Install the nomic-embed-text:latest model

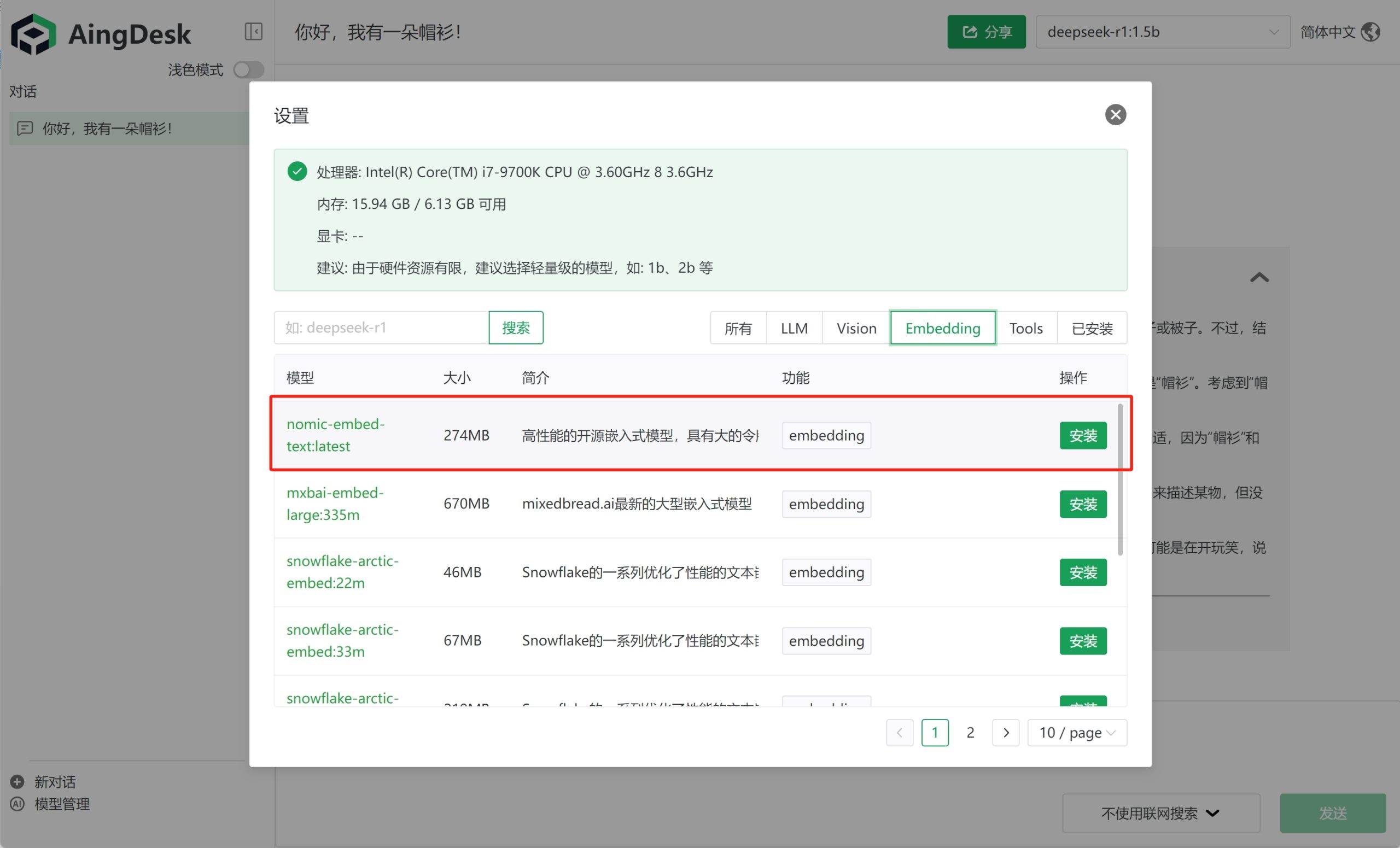[1082, 435]
